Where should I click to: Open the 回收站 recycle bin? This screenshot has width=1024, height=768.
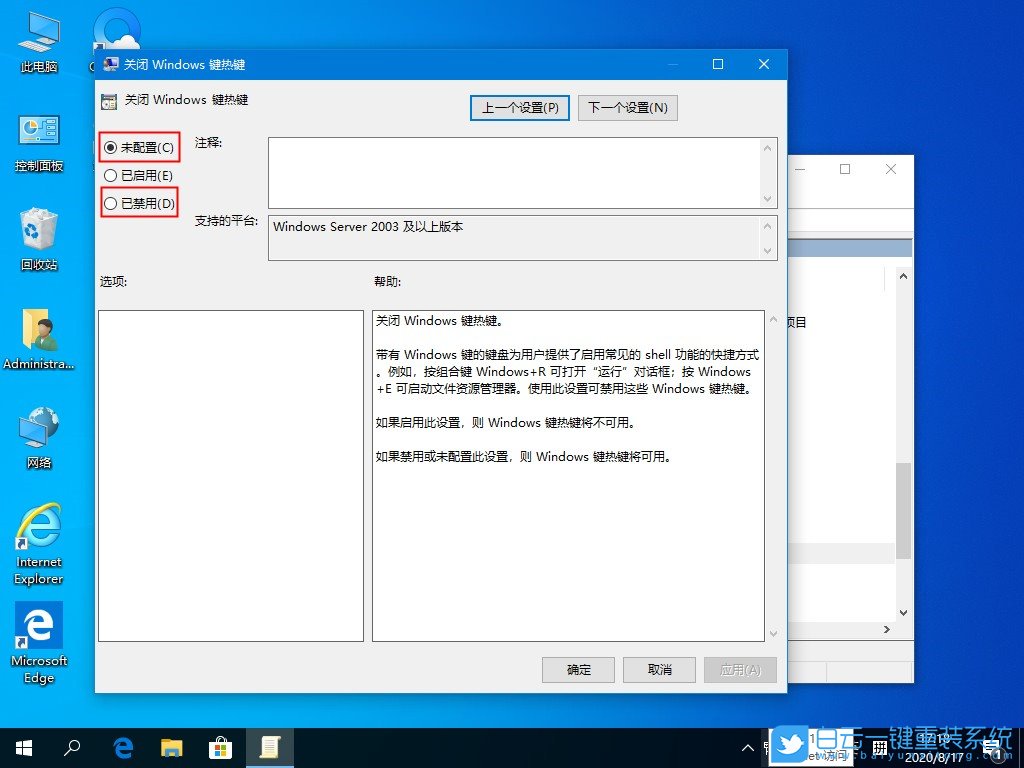coord(38,238)
